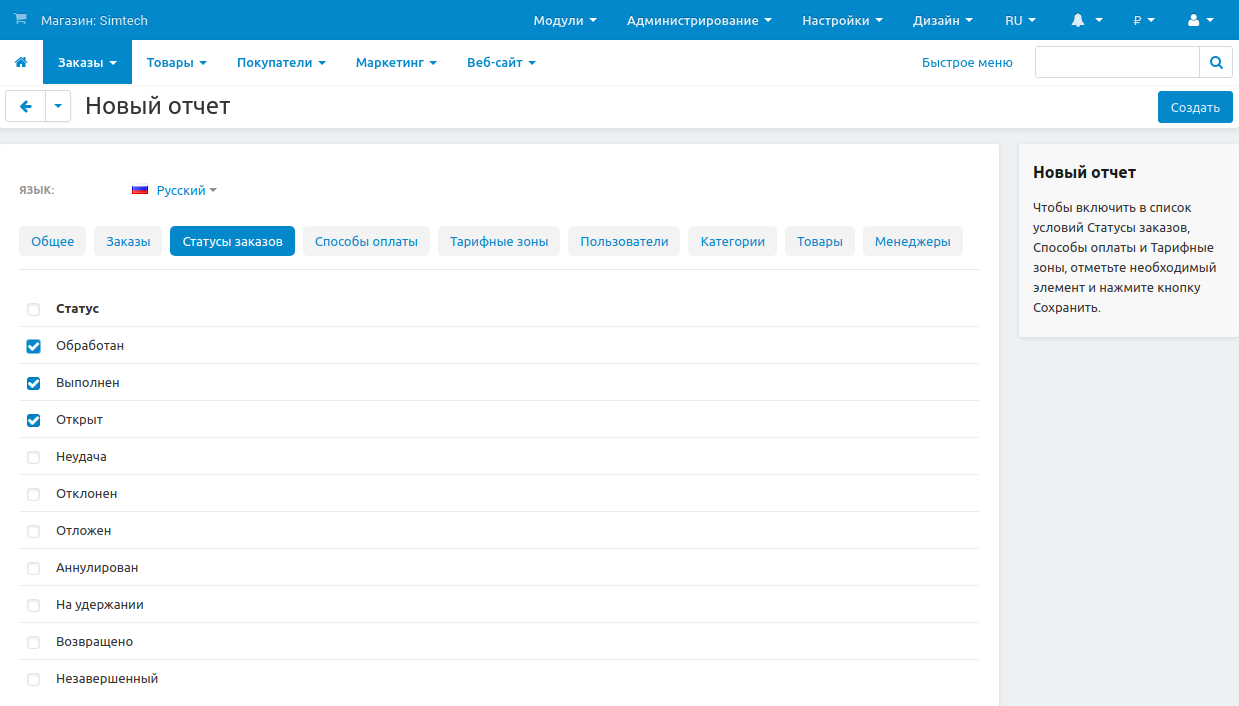1239x706 pixels.
Task: Uncheck the Обработан status checkbox
Action: tap(34, 346)
